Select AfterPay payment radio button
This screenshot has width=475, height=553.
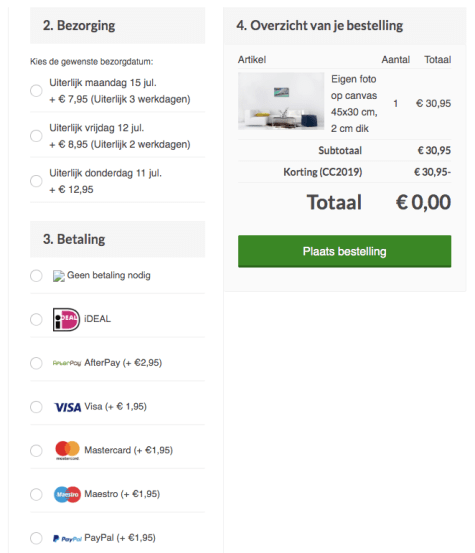(x=36, y=363)
